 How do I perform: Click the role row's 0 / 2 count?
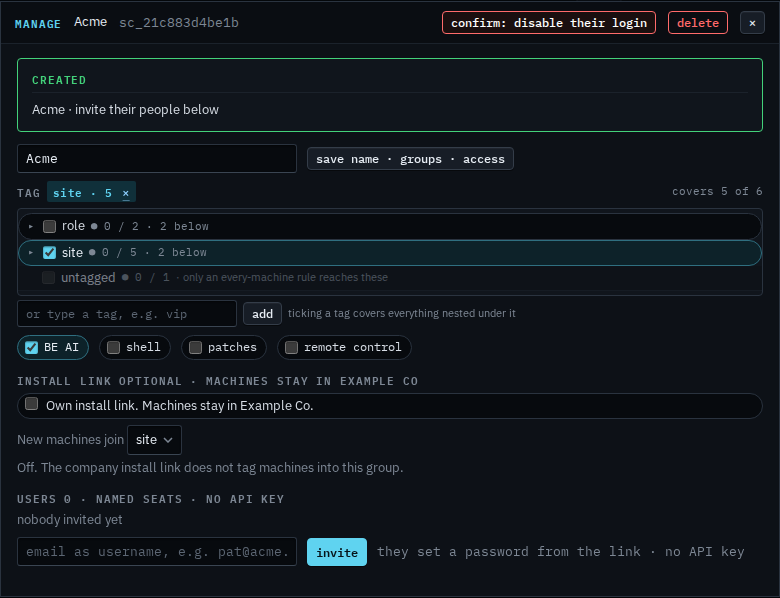click(121, 226)
